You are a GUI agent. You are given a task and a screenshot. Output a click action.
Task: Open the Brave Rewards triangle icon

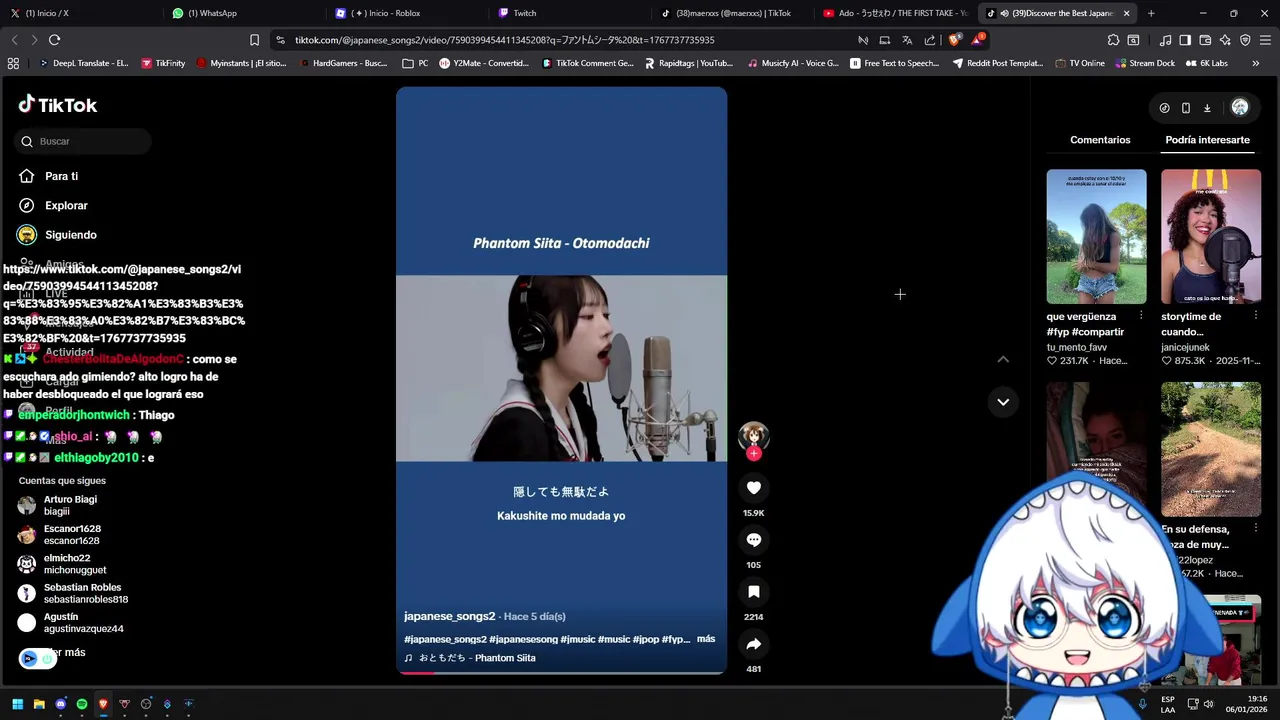tap(978, 40)
